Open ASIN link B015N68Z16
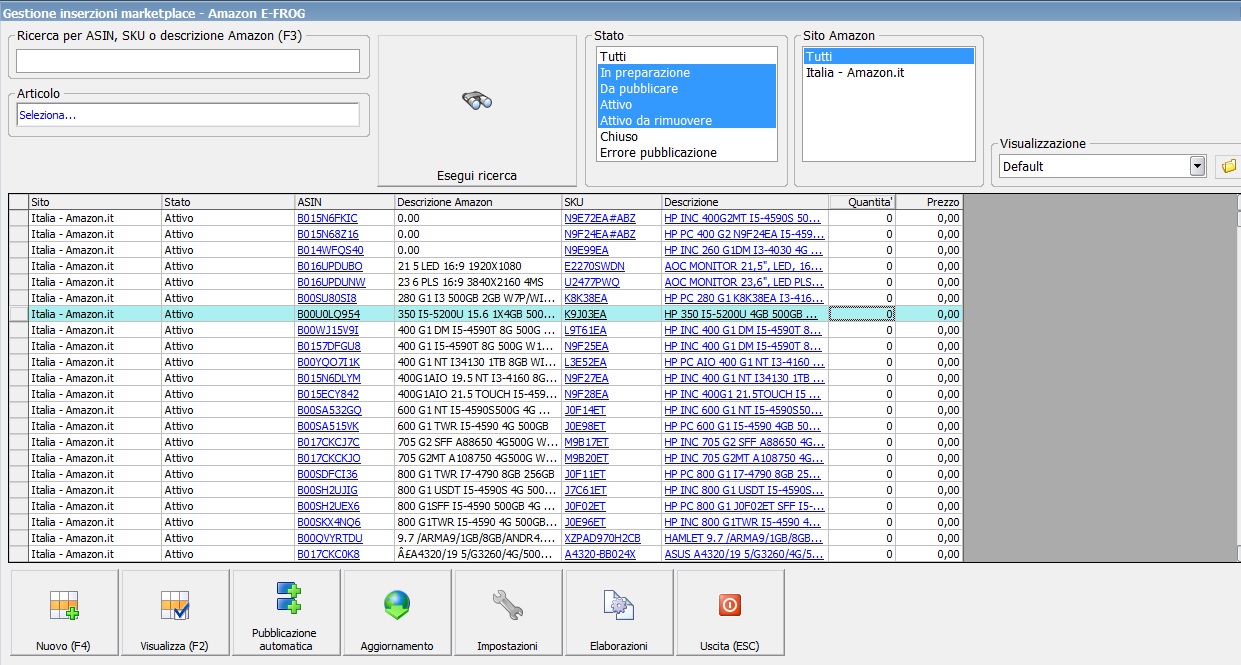Screen dimensions: 1241x665 tap(327, 234)
